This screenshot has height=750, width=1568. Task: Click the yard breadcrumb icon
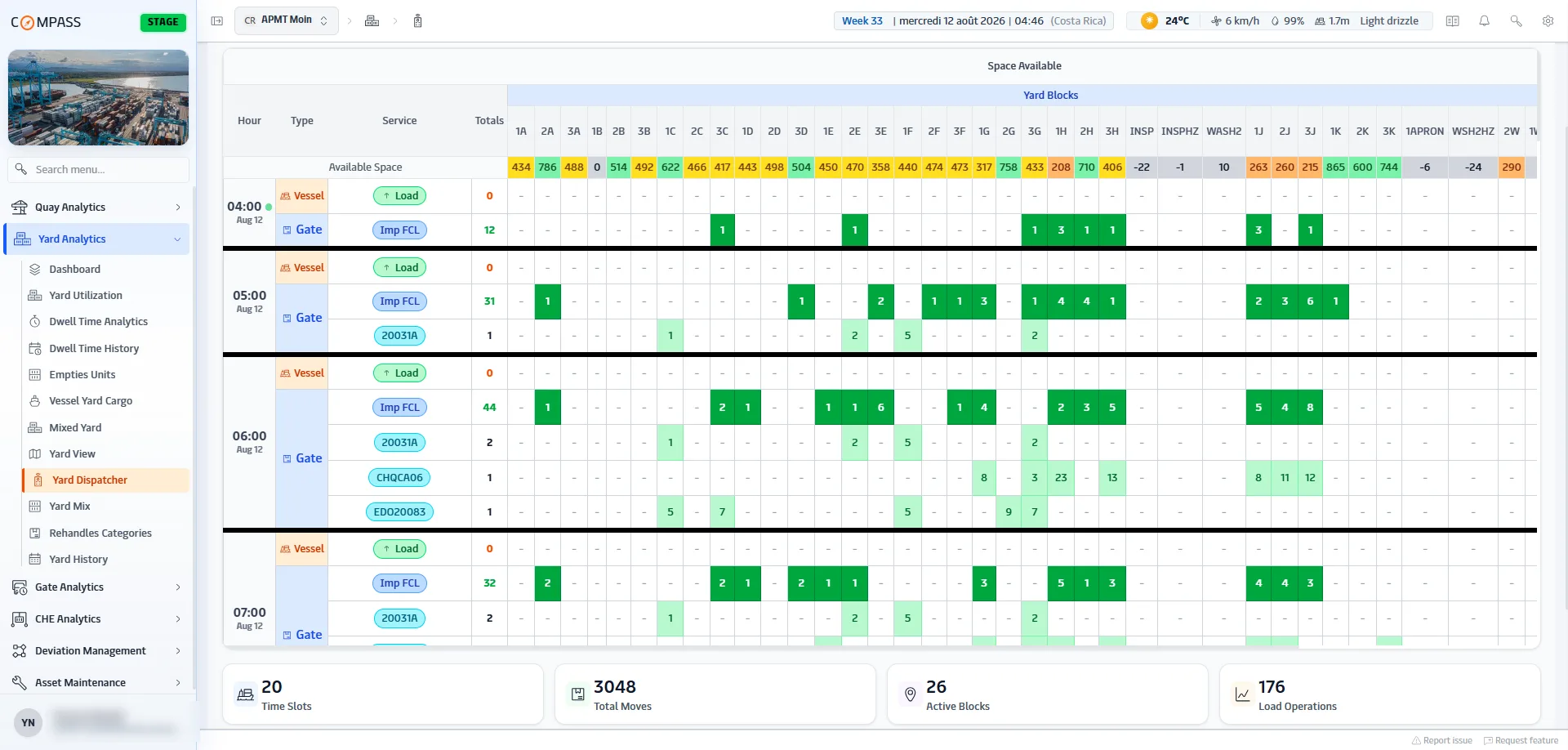(x=372, y=21)
